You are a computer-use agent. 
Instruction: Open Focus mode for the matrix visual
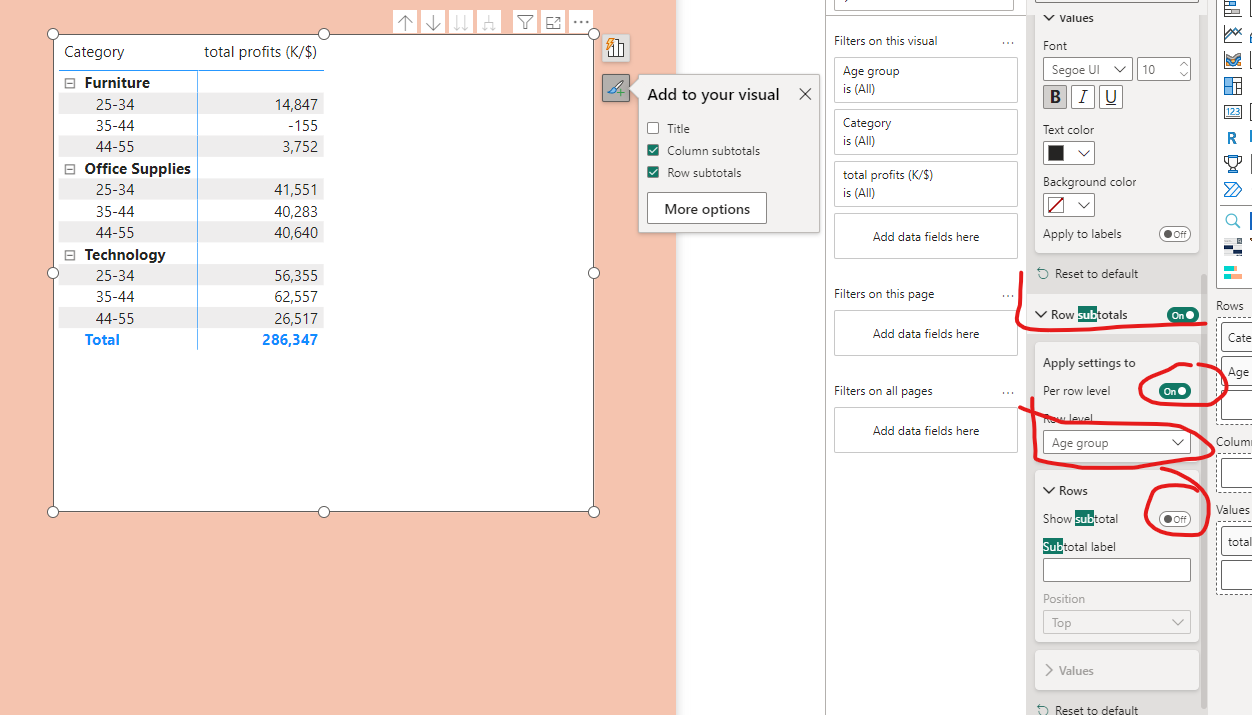[553, 22]
